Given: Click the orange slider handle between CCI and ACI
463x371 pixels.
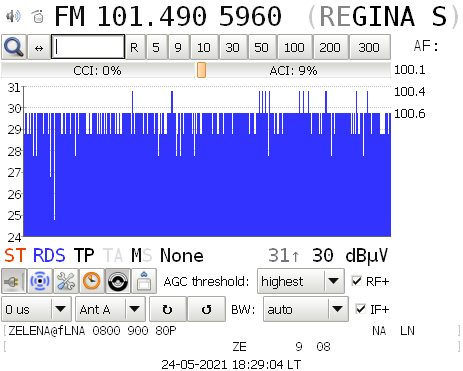Looking at the screenshot, I should point(201,70).
